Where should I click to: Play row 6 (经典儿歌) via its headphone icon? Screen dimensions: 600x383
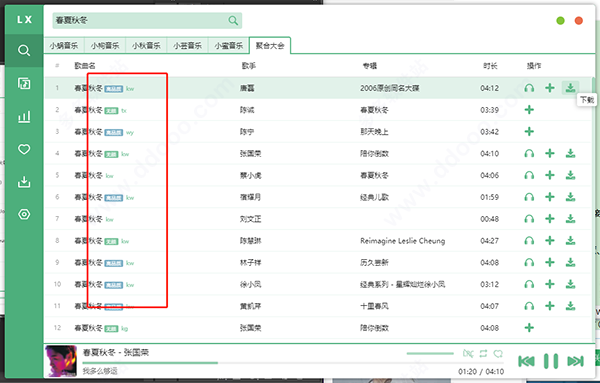(529, 197)
